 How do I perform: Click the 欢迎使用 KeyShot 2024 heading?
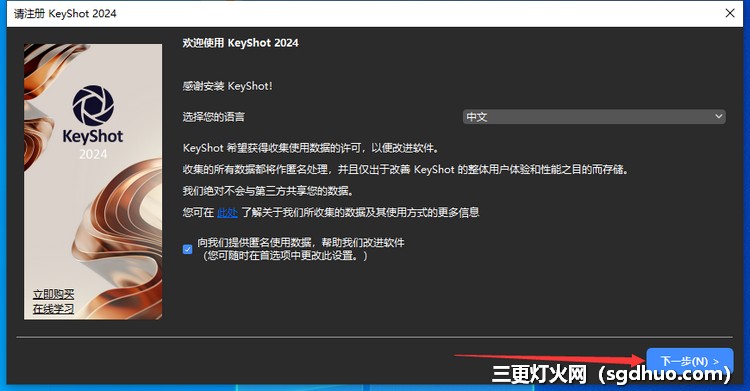240,43
